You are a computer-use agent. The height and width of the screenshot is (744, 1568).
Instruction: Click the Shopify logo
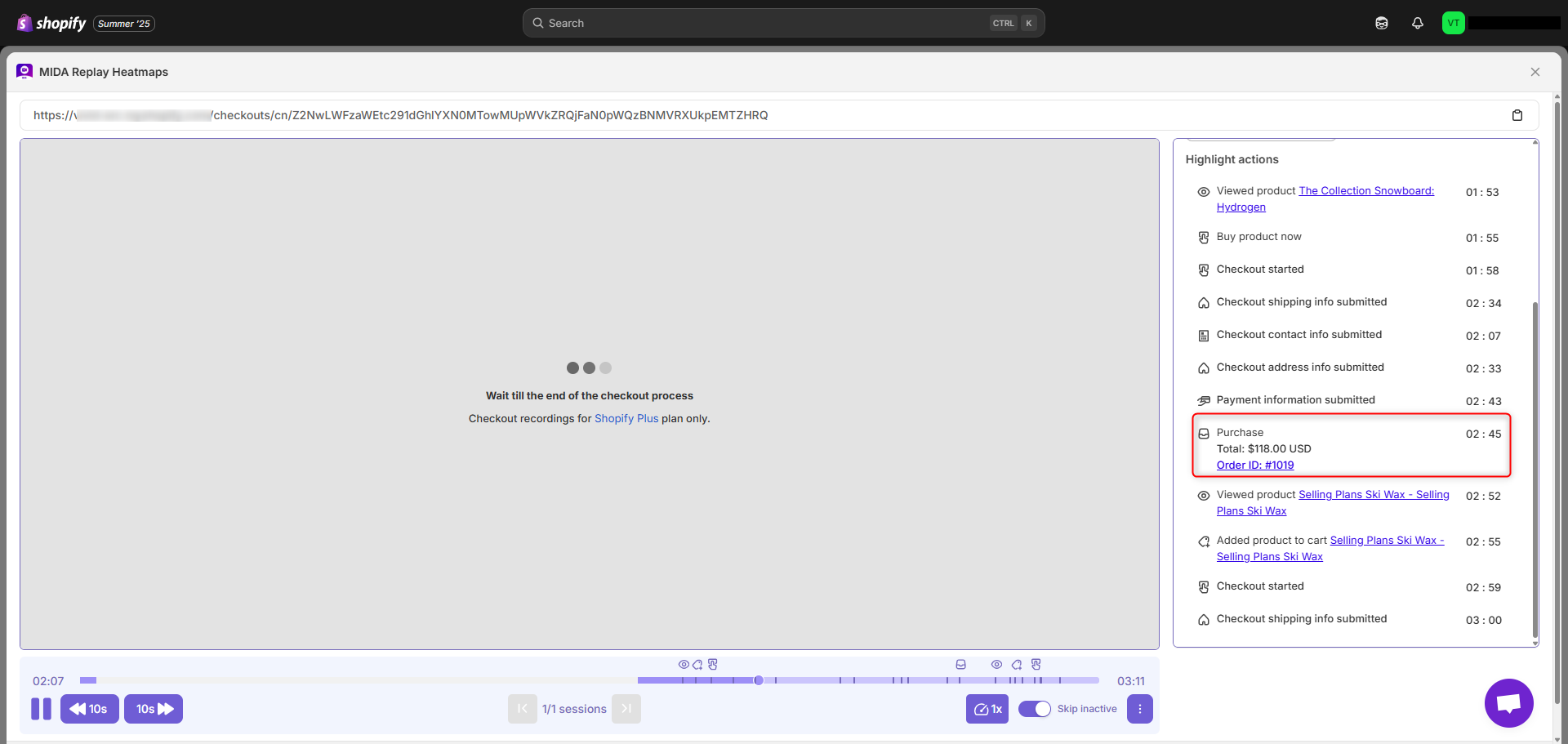point(51,23)
